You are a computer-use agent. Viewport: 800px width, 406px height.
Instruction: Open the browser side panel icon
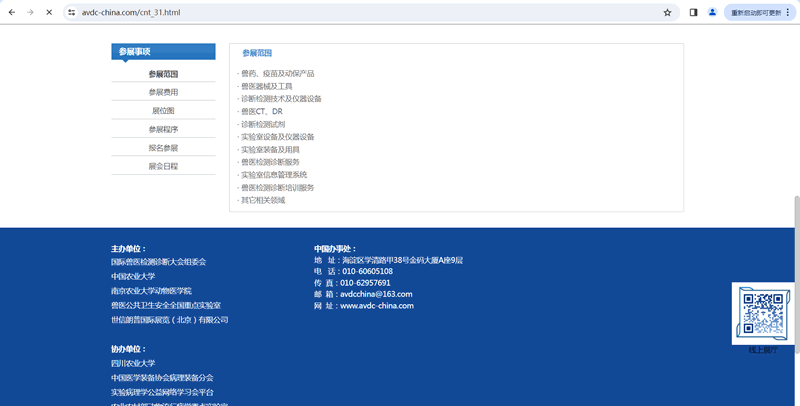pos(694,12)
